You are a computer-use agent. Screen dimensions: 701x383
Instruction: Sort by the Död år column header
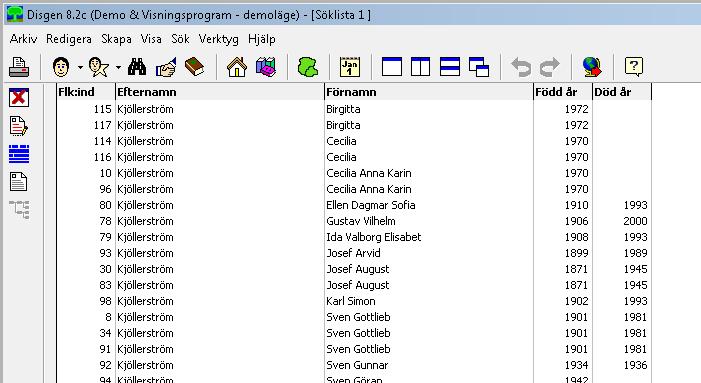(622, 92)
